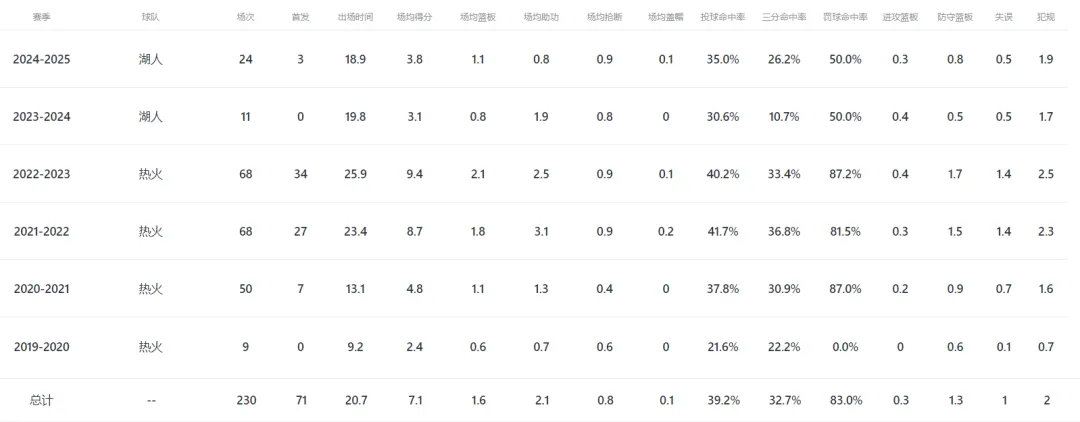Click the total games value 230

click(x=246, y=400)
